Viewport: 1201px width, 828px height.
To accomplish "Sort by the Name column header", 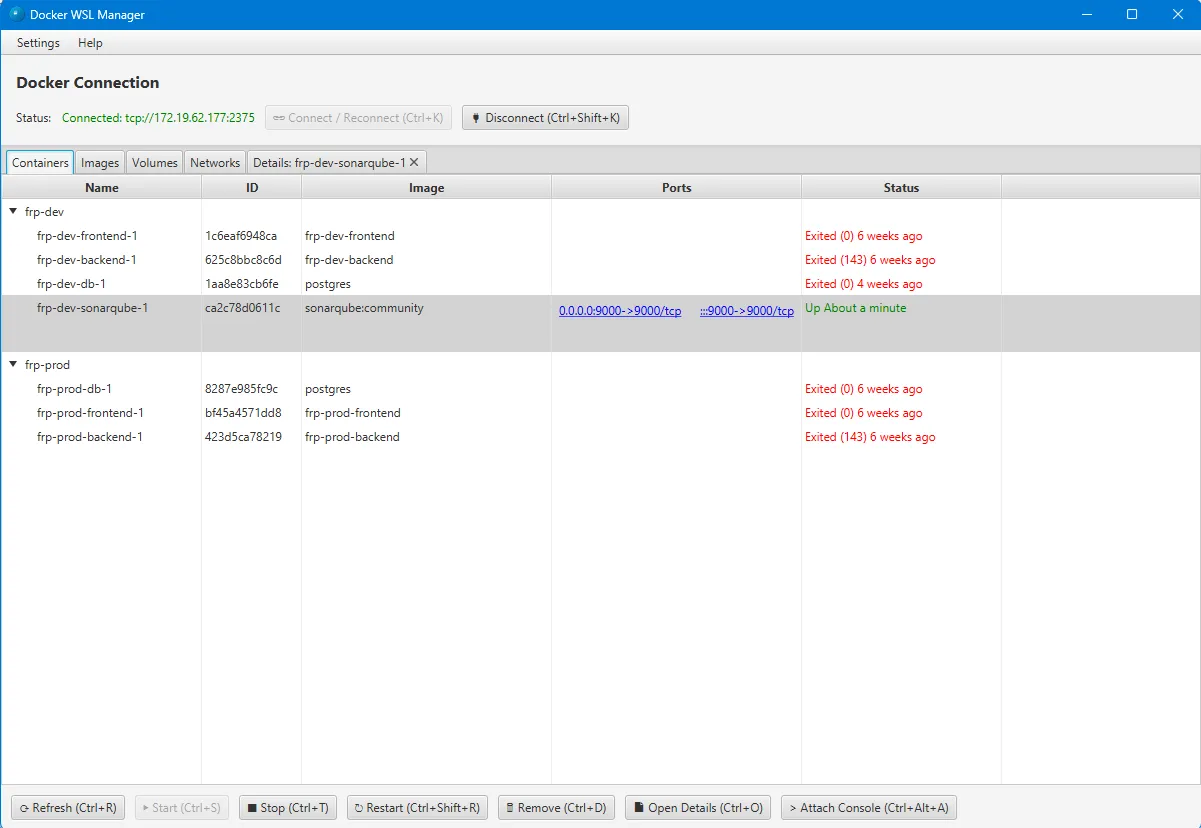I will [x=102, y=188].
